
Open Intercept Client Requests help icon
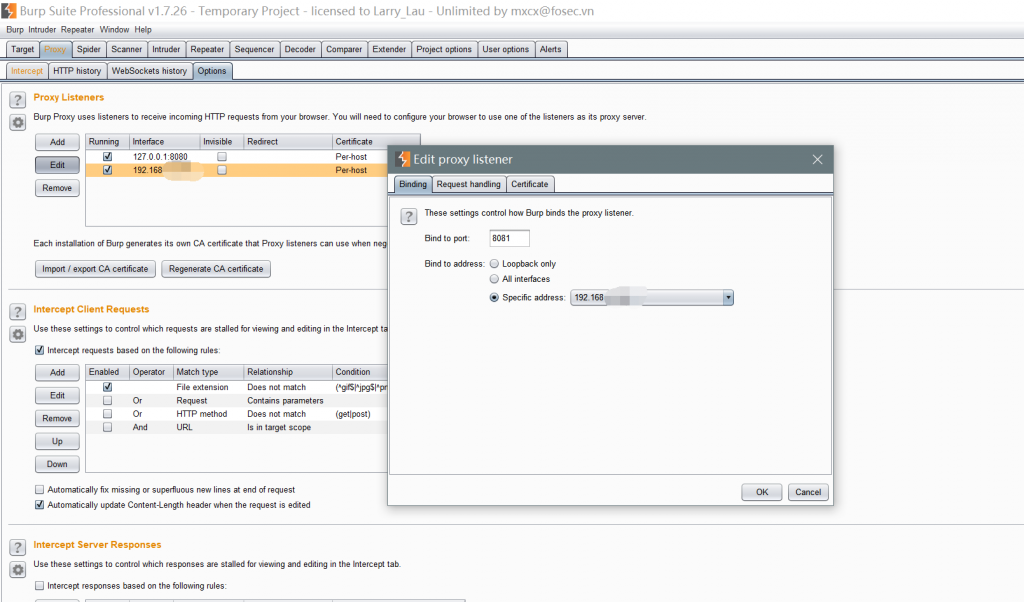coord(18,312)
